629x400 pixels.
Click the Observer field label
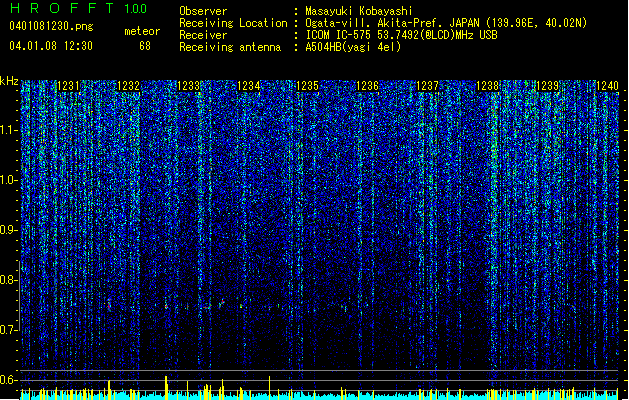[x=203, y=11]
